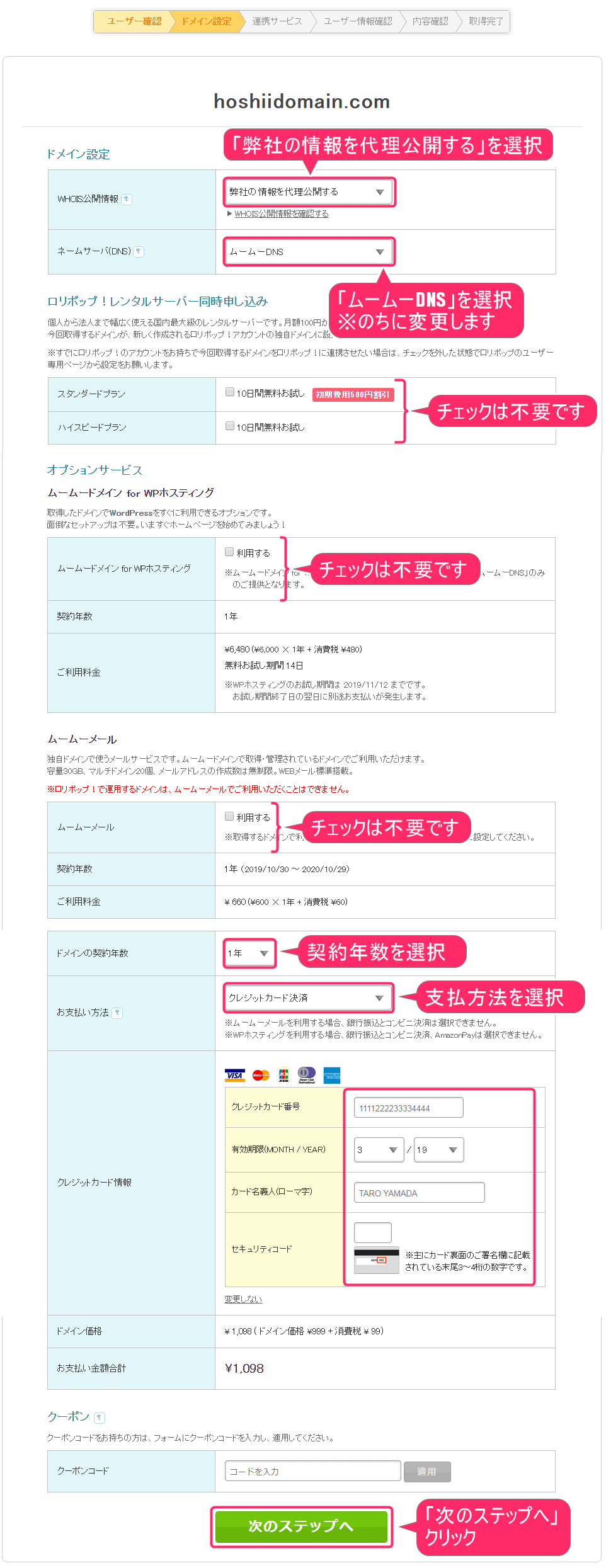Viewport: 606px width, 1568px height.
Task: Click the red ロリポップ warning notice text
Action: click(x=198, y=789)
